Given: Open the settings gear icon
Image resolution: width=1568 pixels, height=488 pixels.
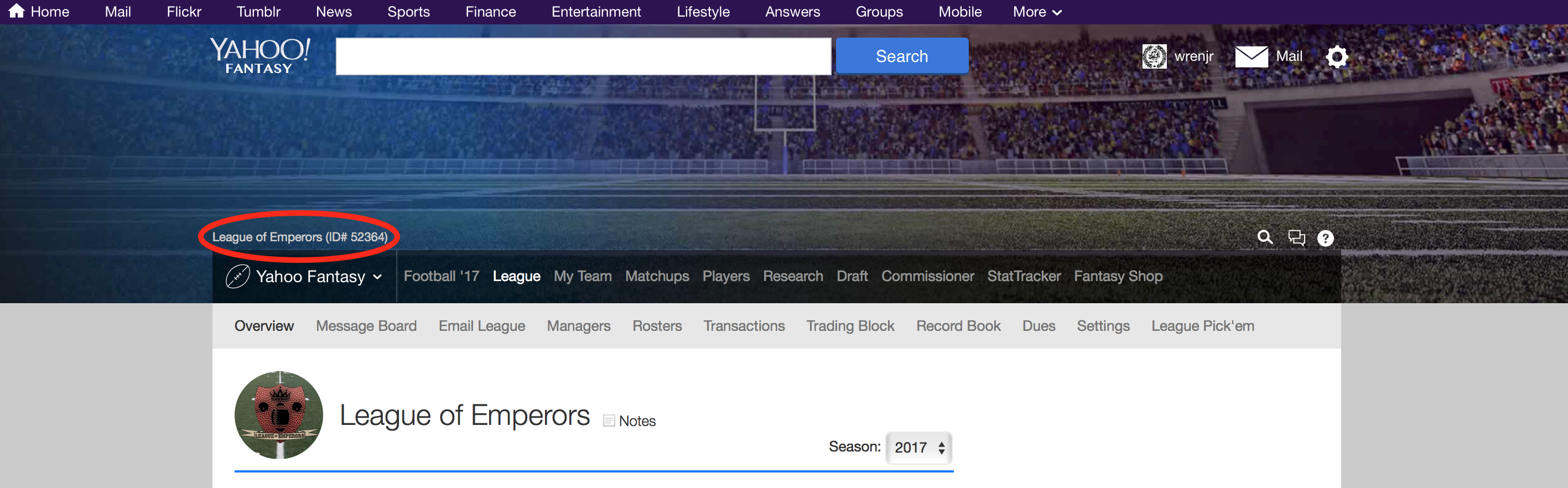Looking at the screenshot, I should click(x=1337, y=56).
